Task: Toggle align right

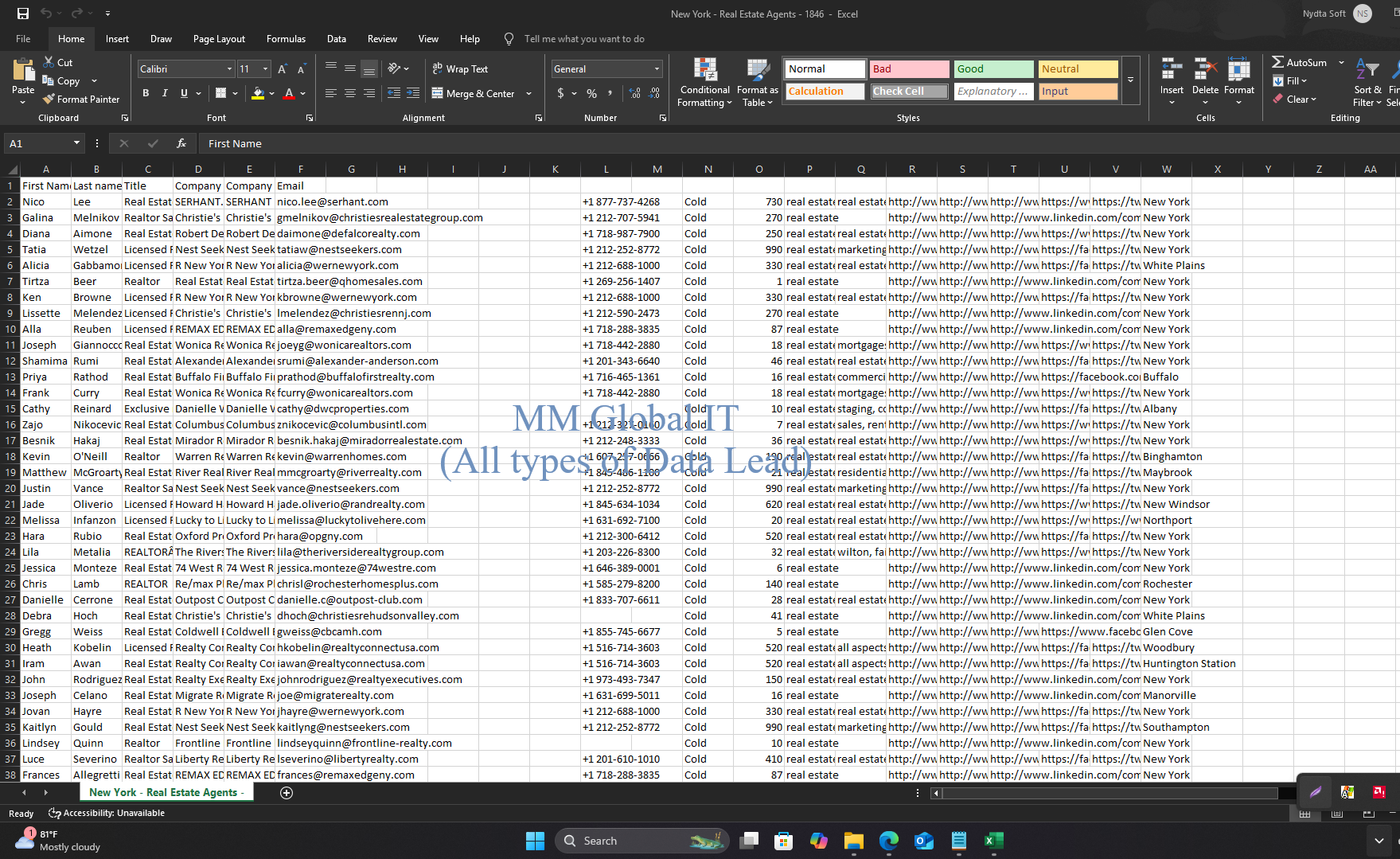Action: (x=369, y=93)
